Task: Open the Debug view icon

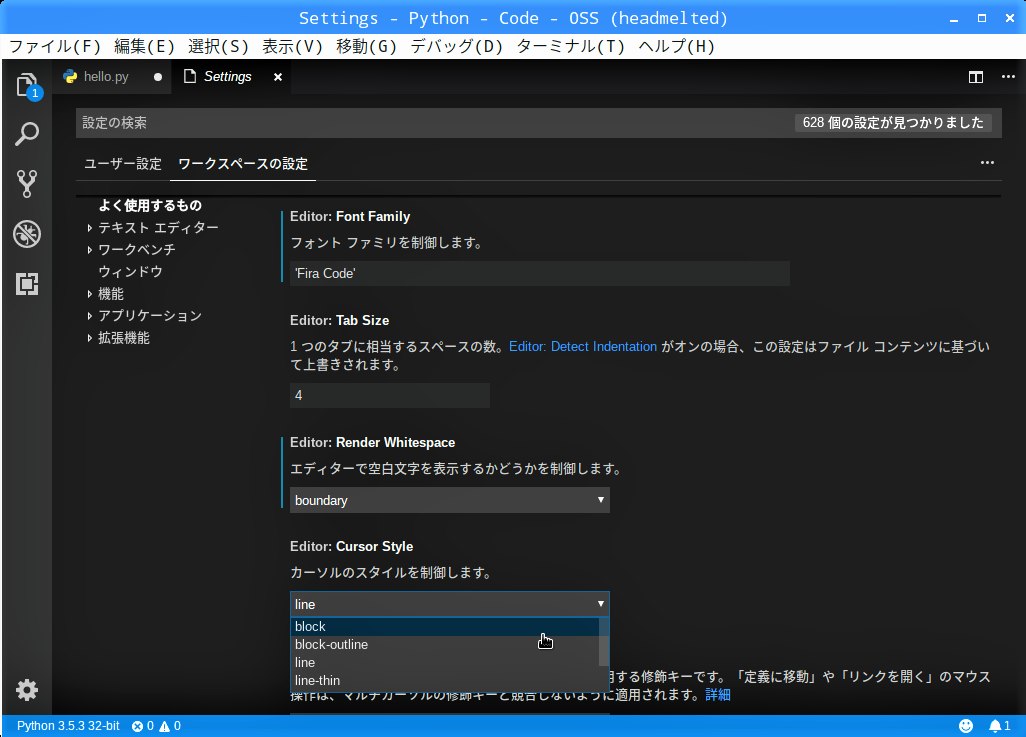Action: click(27, 234)
